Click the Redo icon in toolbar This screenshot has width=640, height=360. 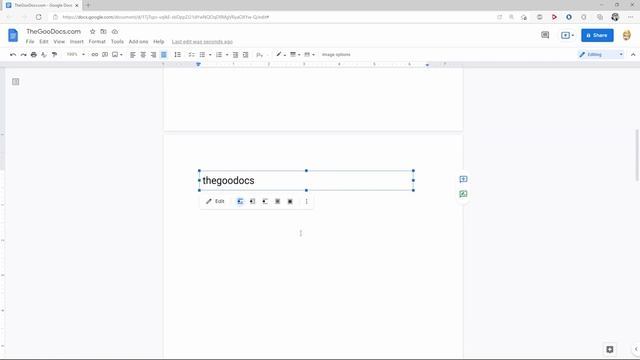coord(23,55)
